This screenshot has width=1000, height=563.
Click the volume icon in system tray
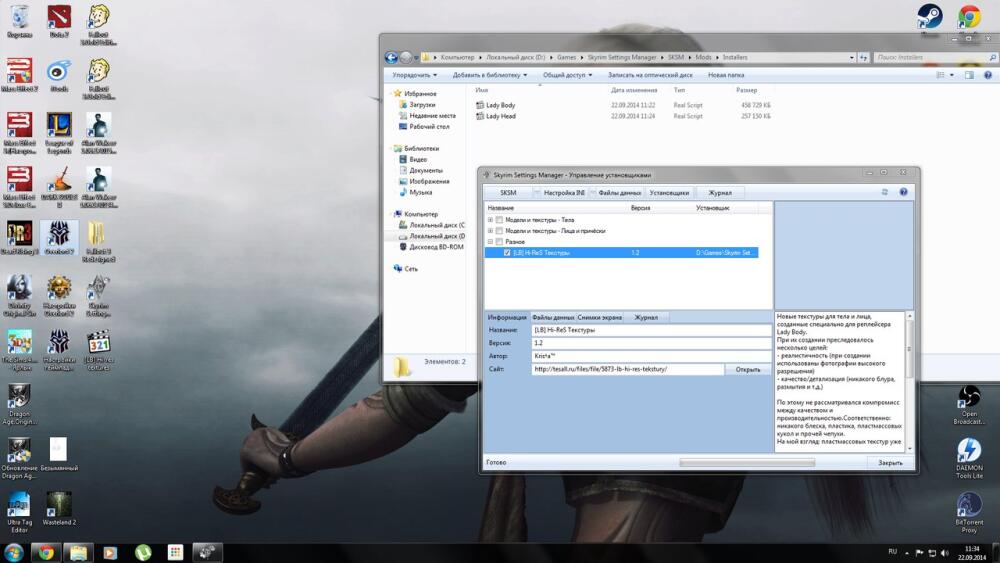coord(945,553)
